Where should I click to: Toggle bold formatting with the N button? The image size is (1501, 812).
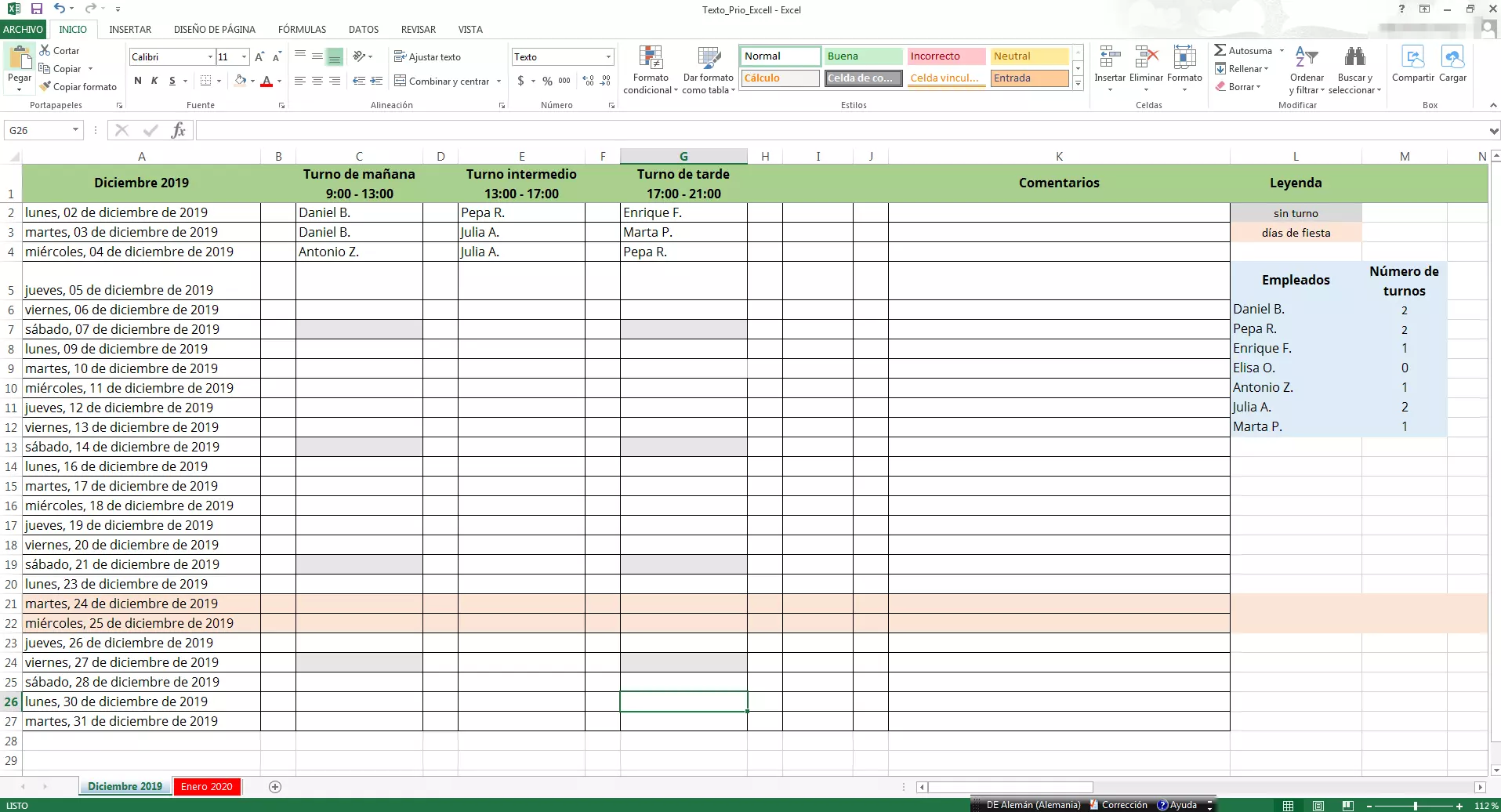coord(137,81)
